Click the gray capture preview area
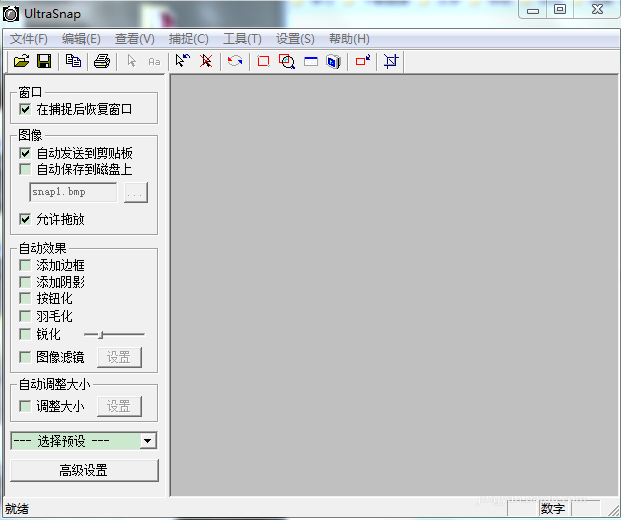 coord(394,285)
